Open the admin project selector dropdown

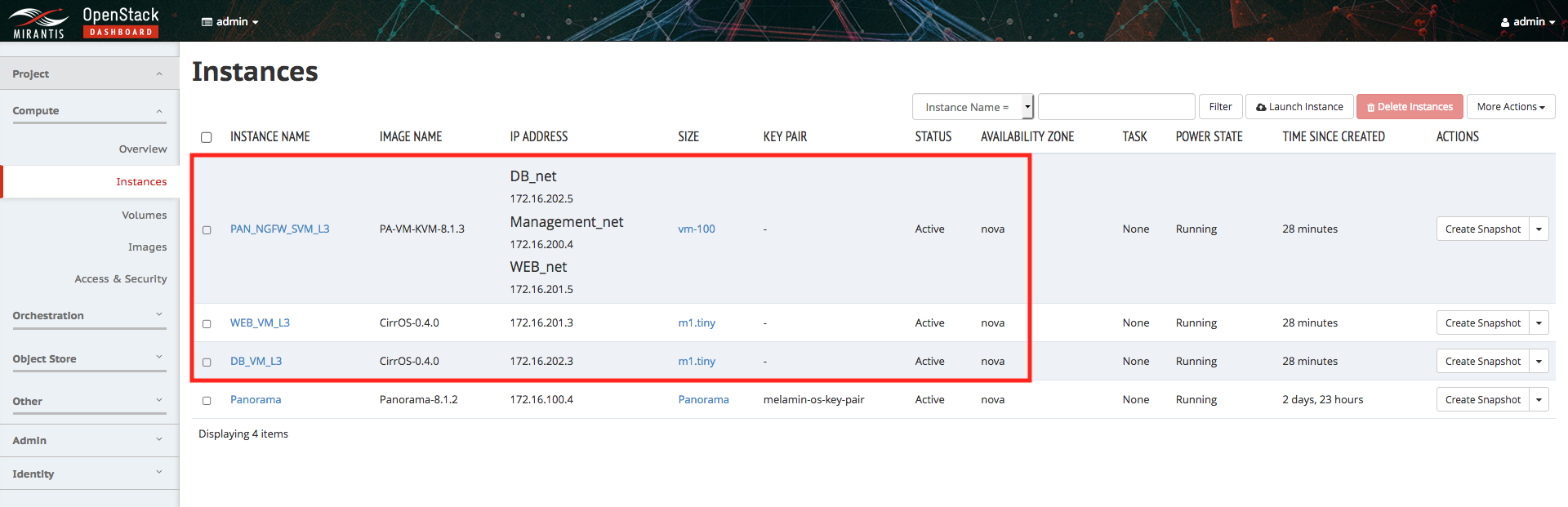(x=230, y=22)
